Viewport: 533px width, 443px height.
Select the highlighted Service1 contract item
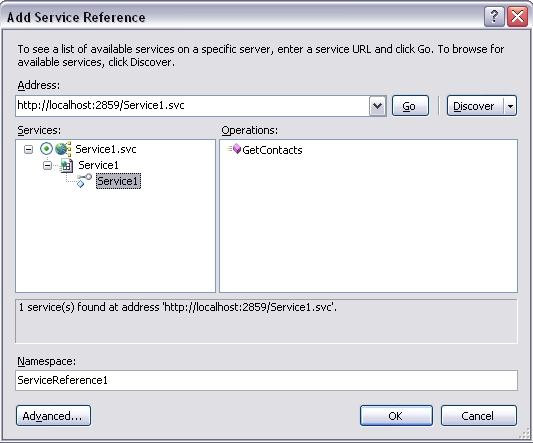[118, 181]
